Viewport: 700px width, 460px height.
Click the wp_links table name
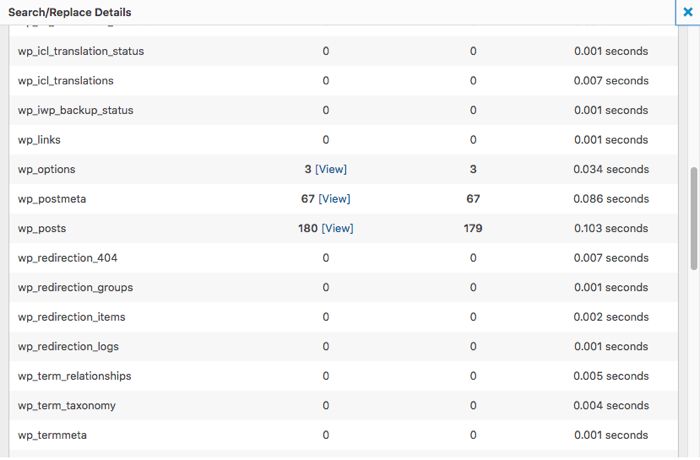click(x=39, y=140)
